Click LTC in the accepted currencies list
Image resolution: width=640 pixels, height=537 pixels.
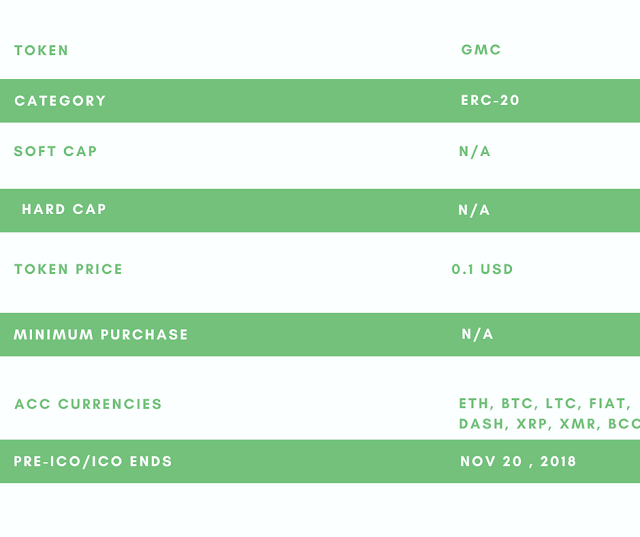tap(561, 404)
